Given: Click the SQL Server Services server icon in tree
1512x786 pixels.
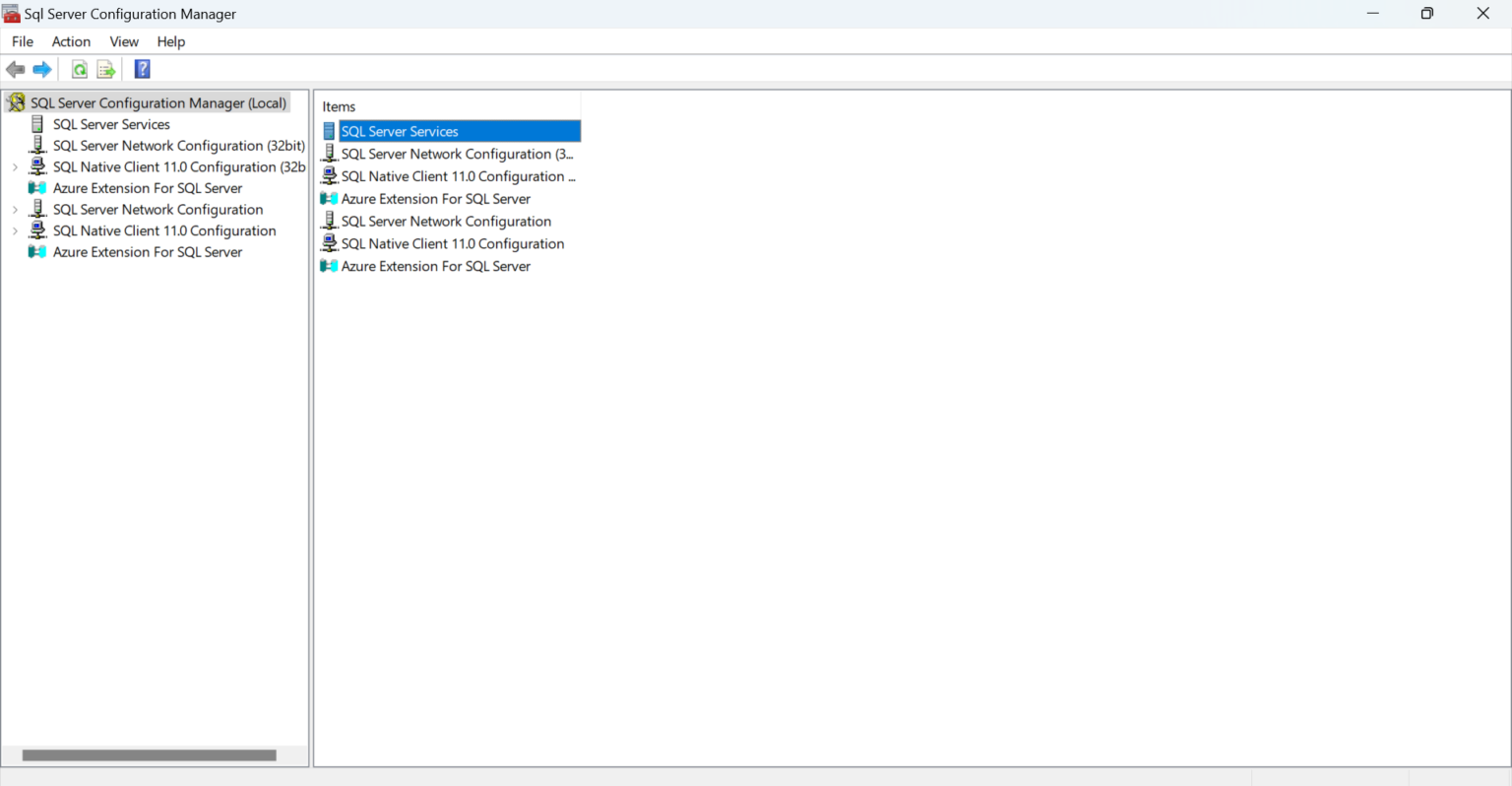Looking at the screenshot, I should (37, 123).
